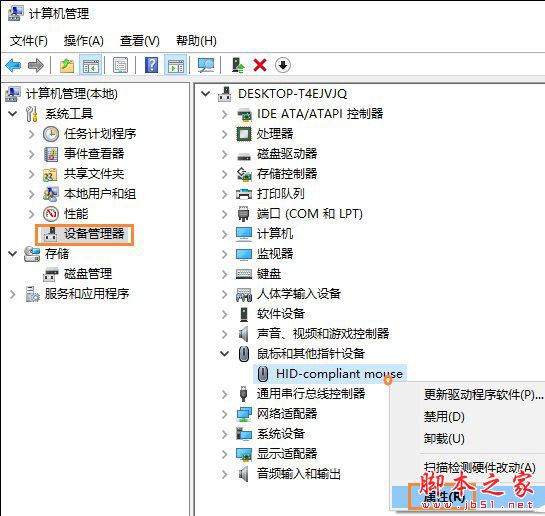Image resolution: width=545 pixels, height=516 pixels.
Task: Click the processor chip icon
Action: click(244, 134)
